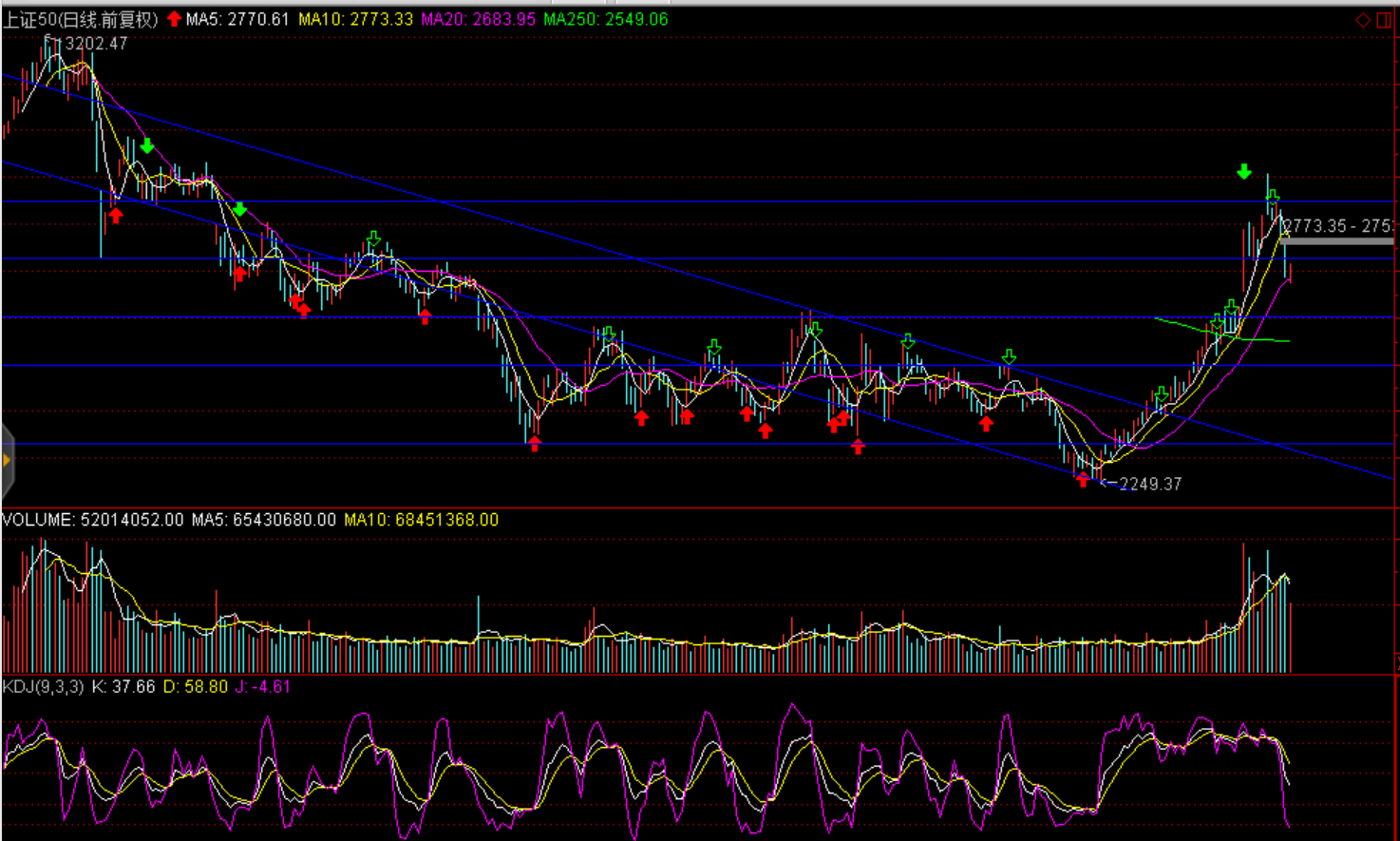The image size is (1400, 841).
Task: Click the MA20: 2683.95 indicator label
Action: 478,19
